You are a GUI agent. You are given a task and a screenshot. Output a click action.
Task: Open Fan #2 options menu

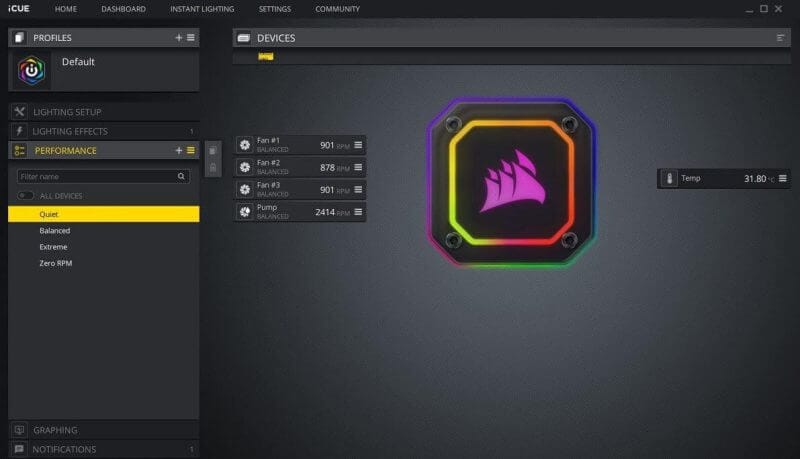pyautogui.click(x=358, y=167)
